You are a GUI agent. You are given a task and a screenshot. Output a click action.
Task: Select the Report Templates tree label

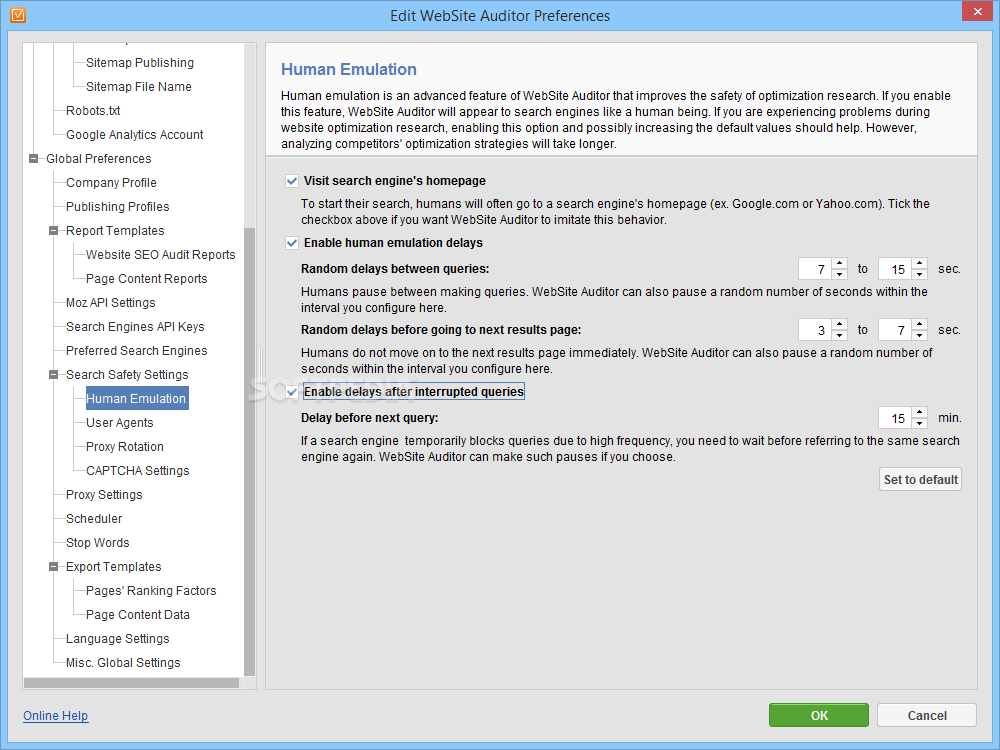(115, 231)
